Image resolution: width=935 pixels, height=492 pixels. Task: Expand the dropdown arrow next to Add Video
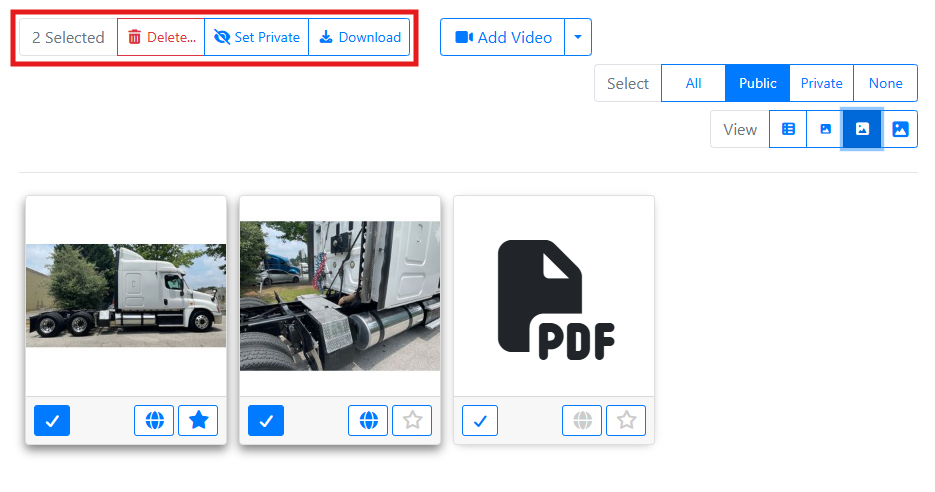578,37
